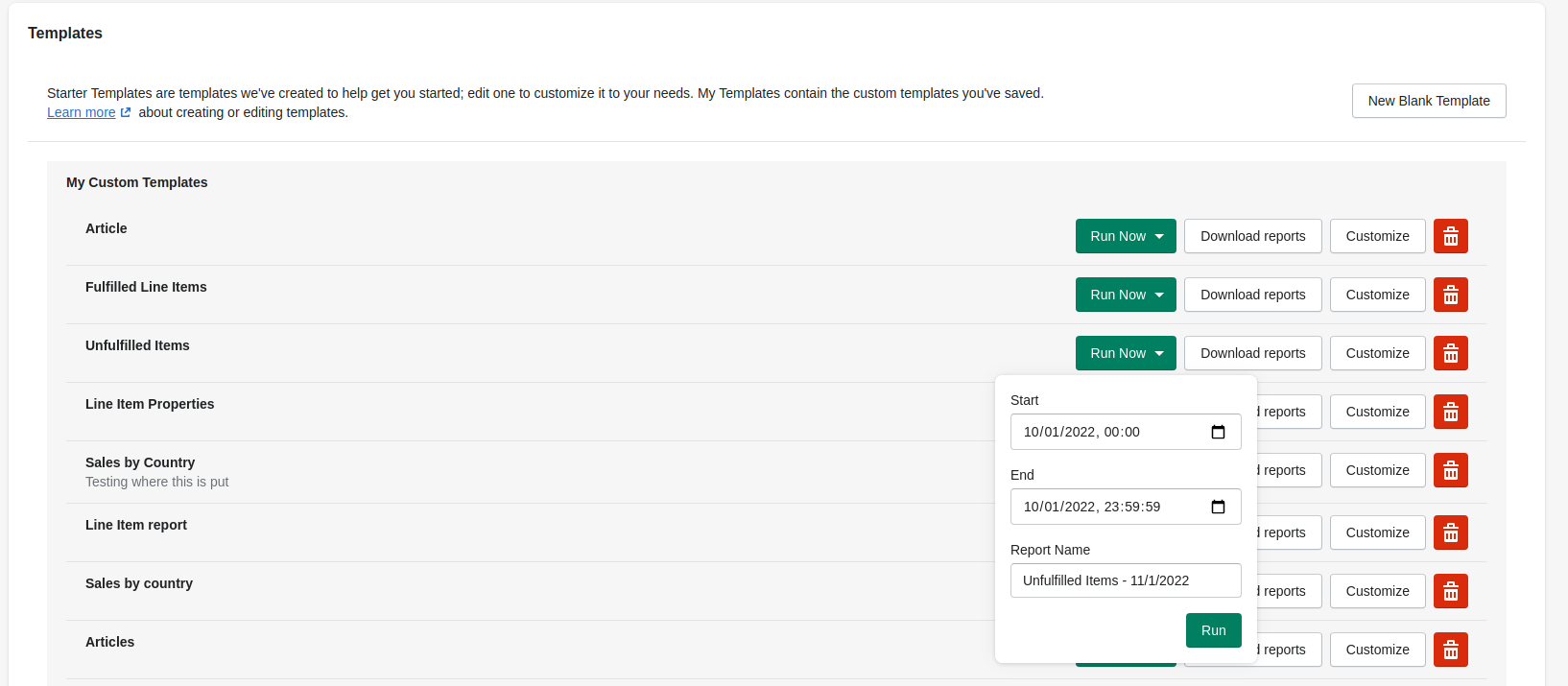
Task: Select the Fulfilled Line Items template name
Action: [x=146, y=287]
